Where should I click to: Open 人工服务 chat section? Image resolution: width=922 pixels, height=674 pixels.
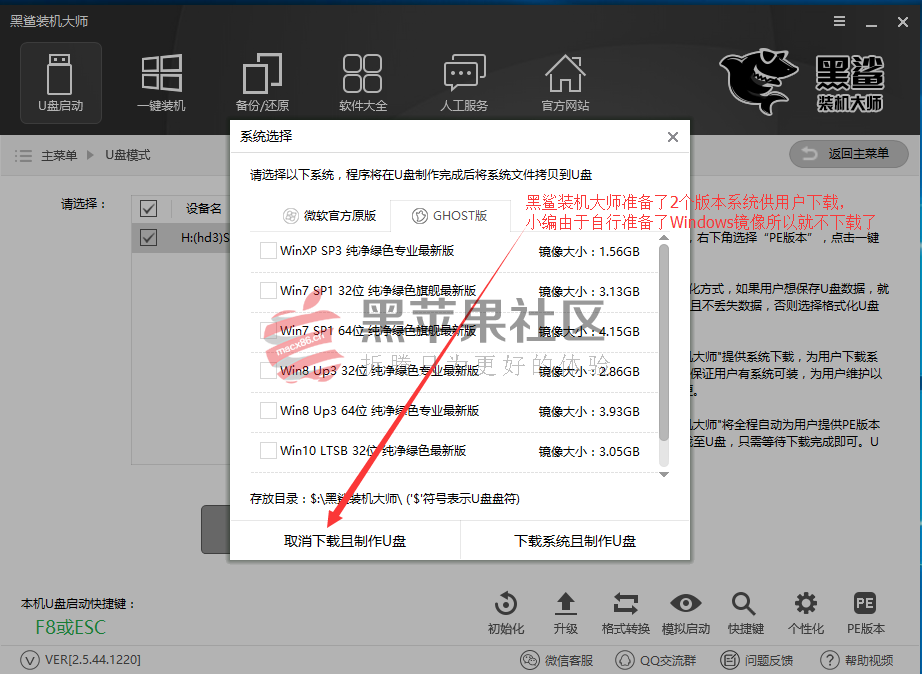point(464,83)
